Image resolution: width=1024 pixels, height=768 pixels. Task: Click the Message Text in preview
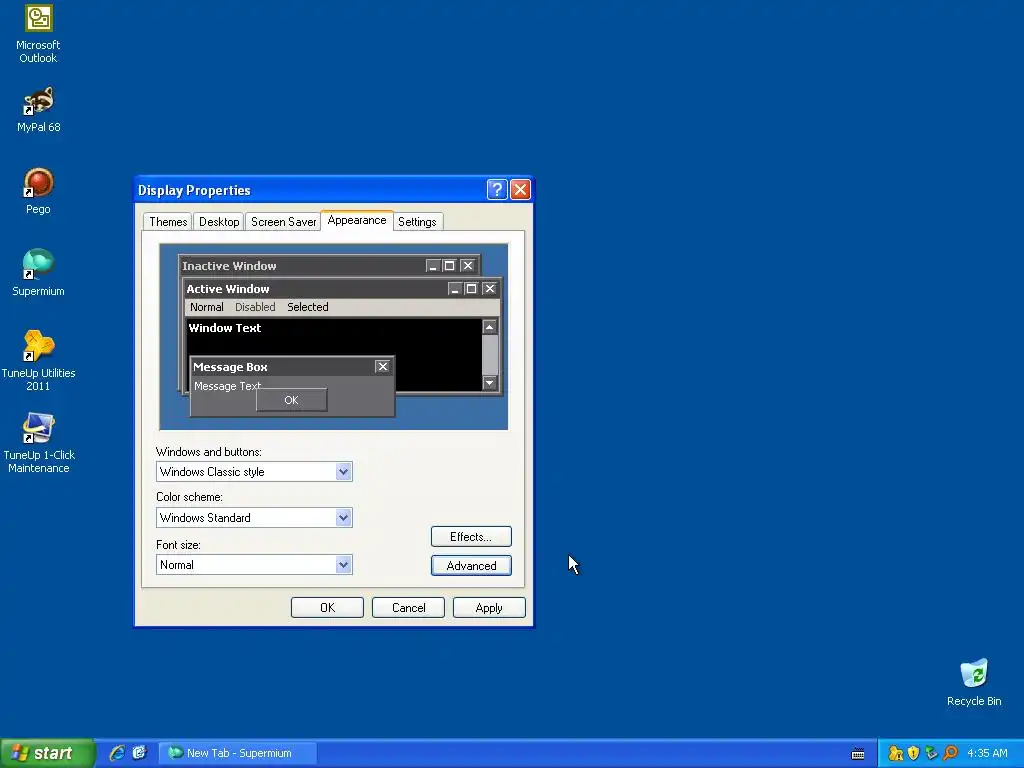(x=227, y=386)
